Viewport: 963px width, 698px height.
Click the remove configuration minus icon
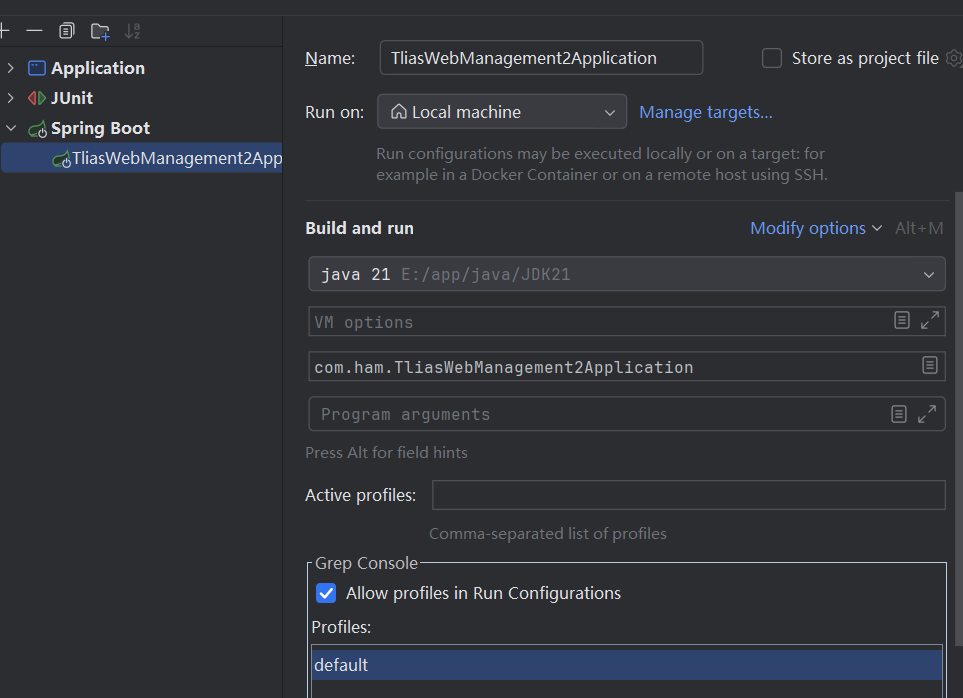[x=34, y=31]
